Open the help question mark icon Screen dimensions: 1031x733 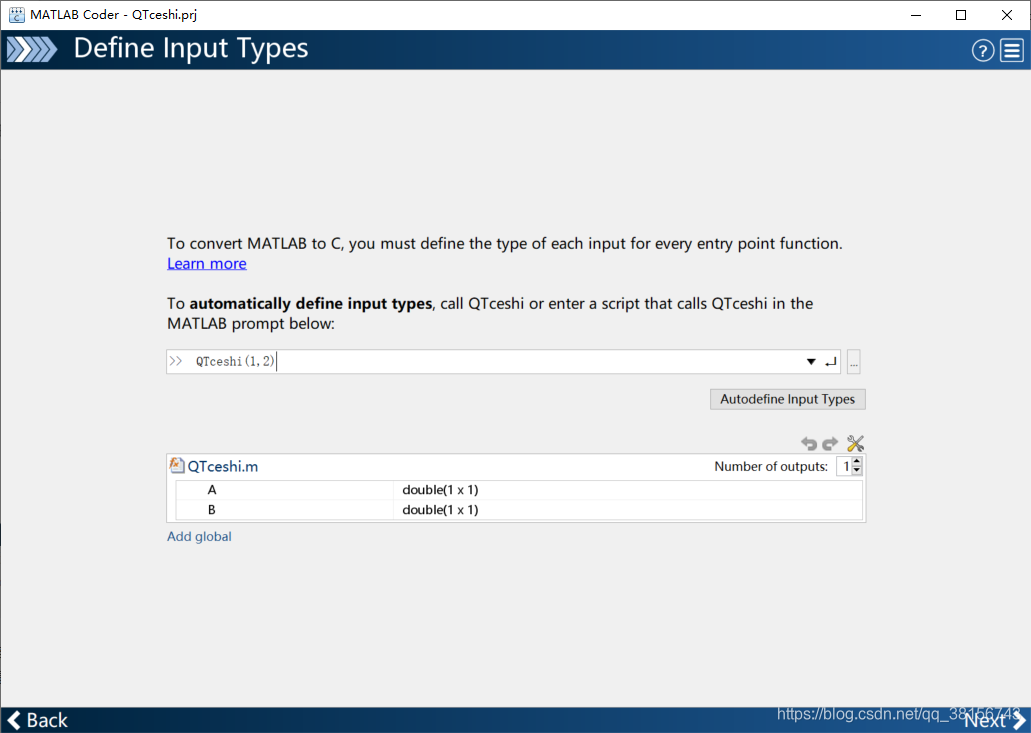point(983,51)
